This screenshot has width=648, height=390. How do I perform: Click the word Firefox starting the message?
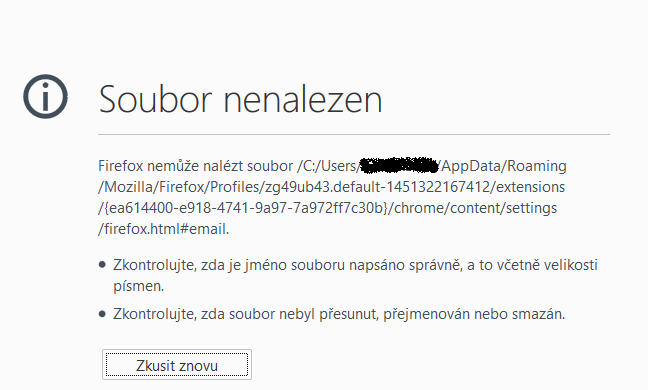pos(121,166)
